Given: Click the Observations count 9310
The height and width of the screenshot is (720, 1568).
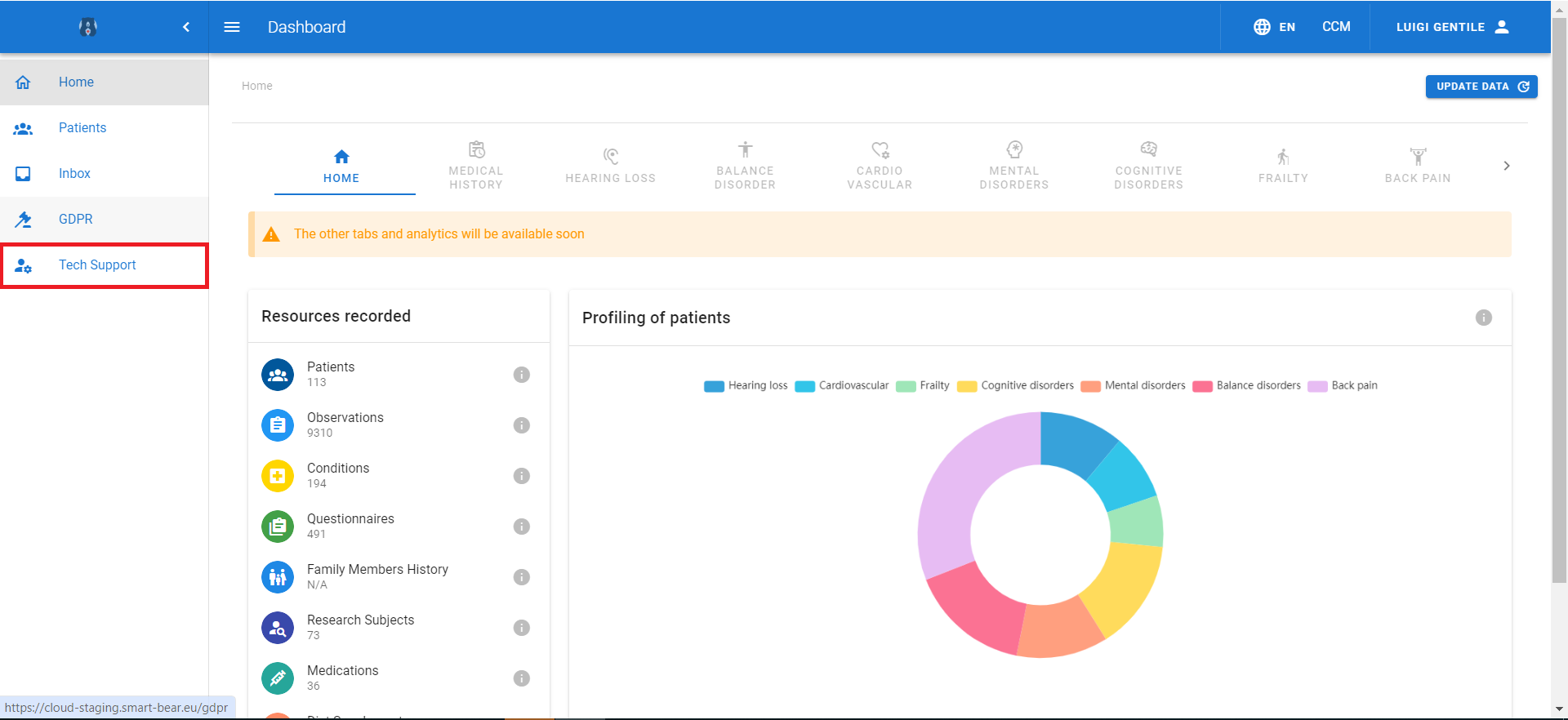Looking at the screenshot, I should [319, 433].
